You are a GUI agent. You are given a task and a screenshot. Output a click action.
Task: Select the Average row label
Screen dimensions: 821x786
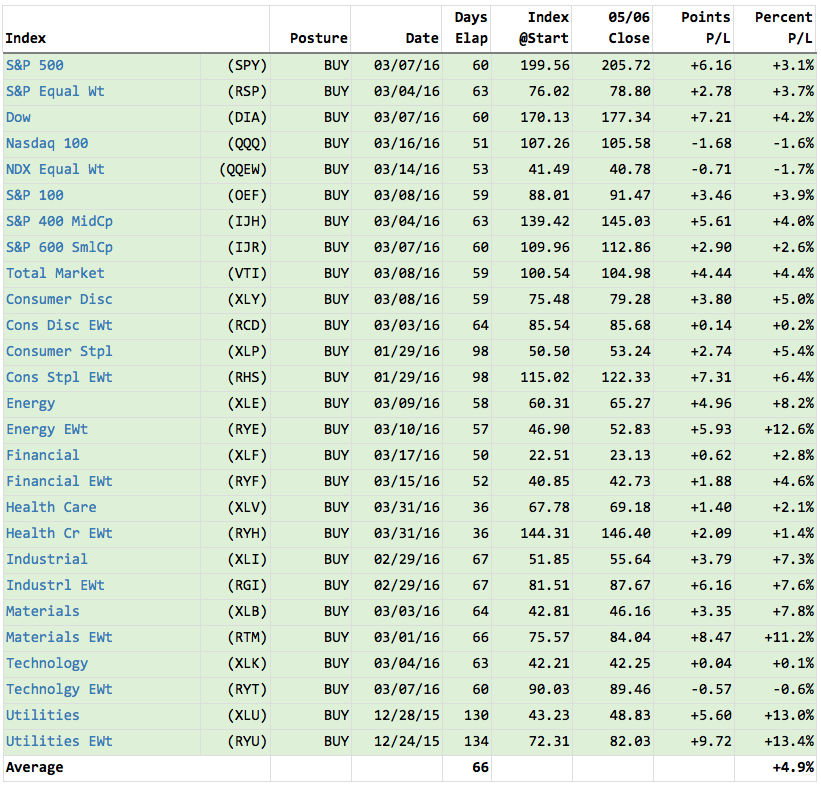(35, 767)
